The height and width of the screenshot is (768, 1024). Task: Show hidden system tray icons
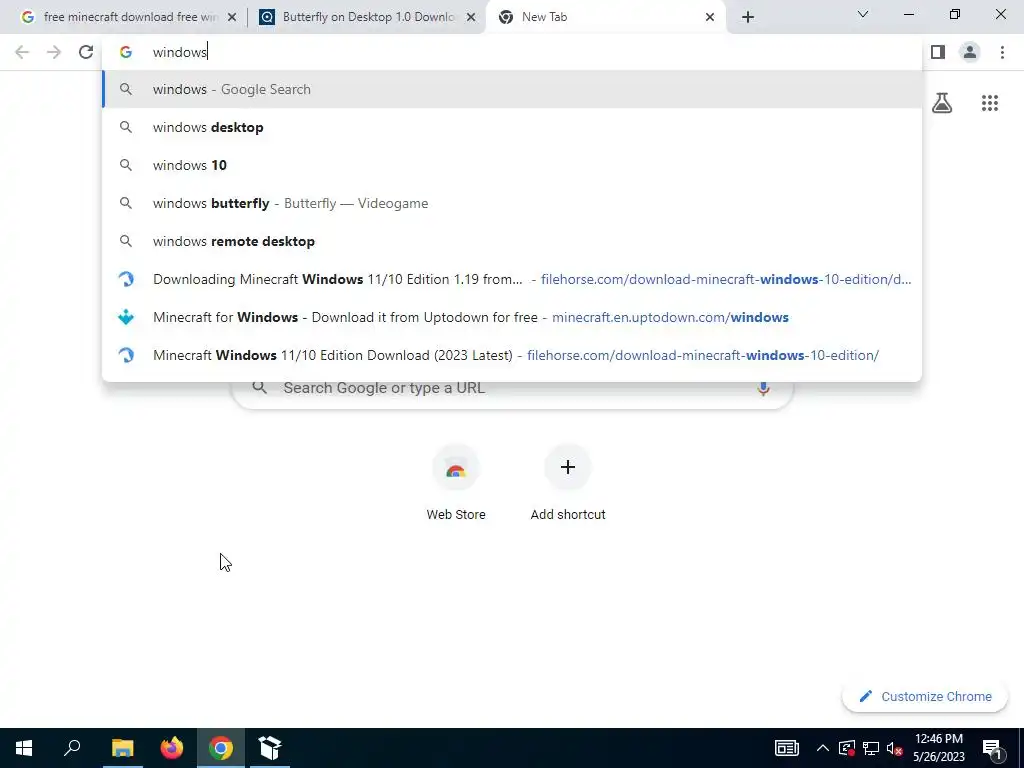click(823, 748)
